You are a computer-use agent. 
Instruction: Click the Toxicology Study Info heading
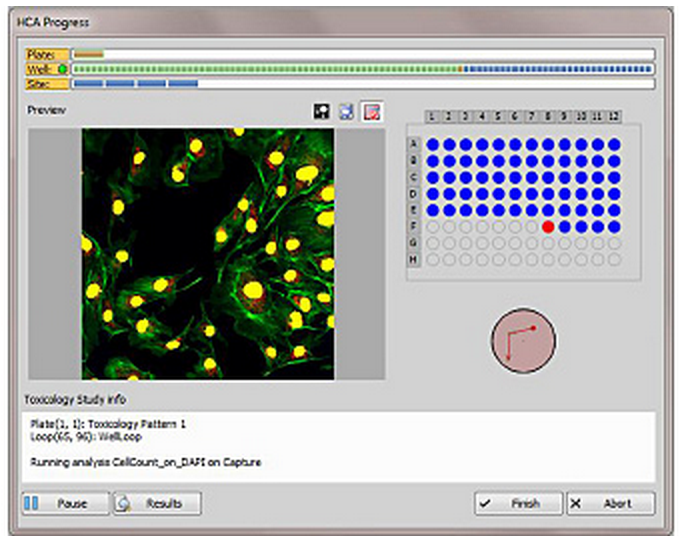click(x=75, y=399)
